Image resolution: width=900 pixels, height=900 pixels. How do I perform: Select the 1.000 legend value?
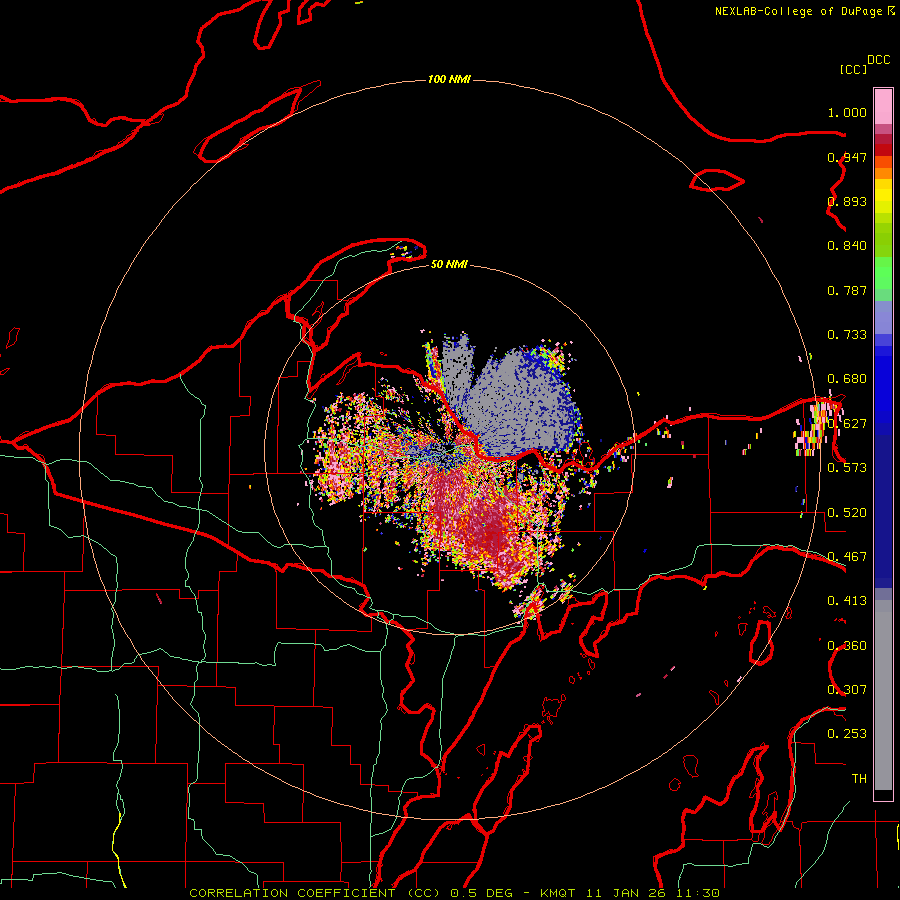[x=847, y=112]
